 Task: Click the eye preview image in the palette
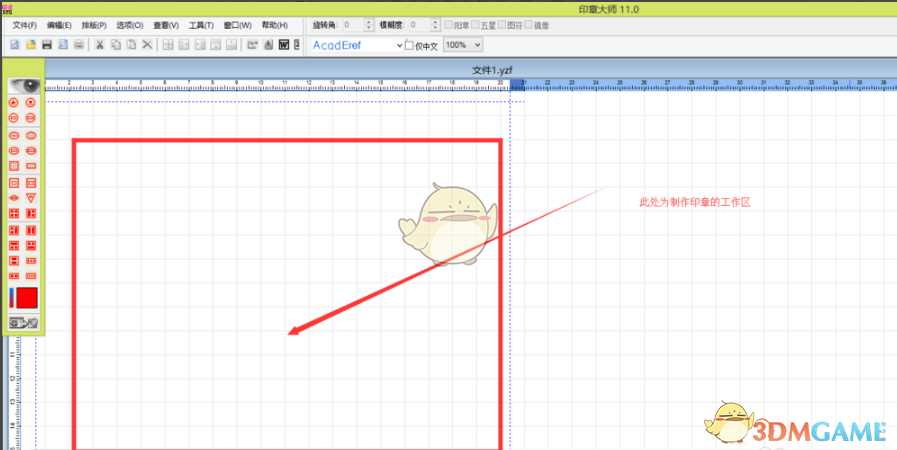point(24,86)
